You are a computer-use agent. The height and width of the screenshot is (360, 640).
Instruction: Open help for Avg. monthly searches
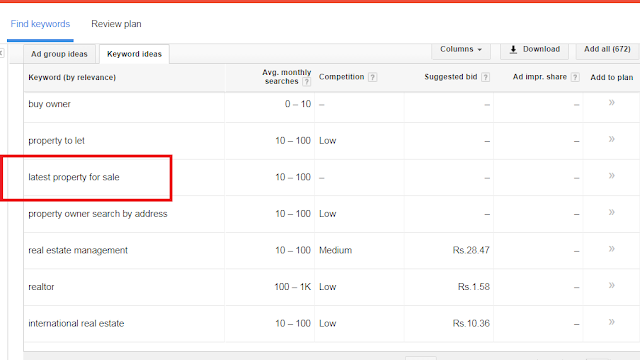pyautogui.click(x=307, y=82)
